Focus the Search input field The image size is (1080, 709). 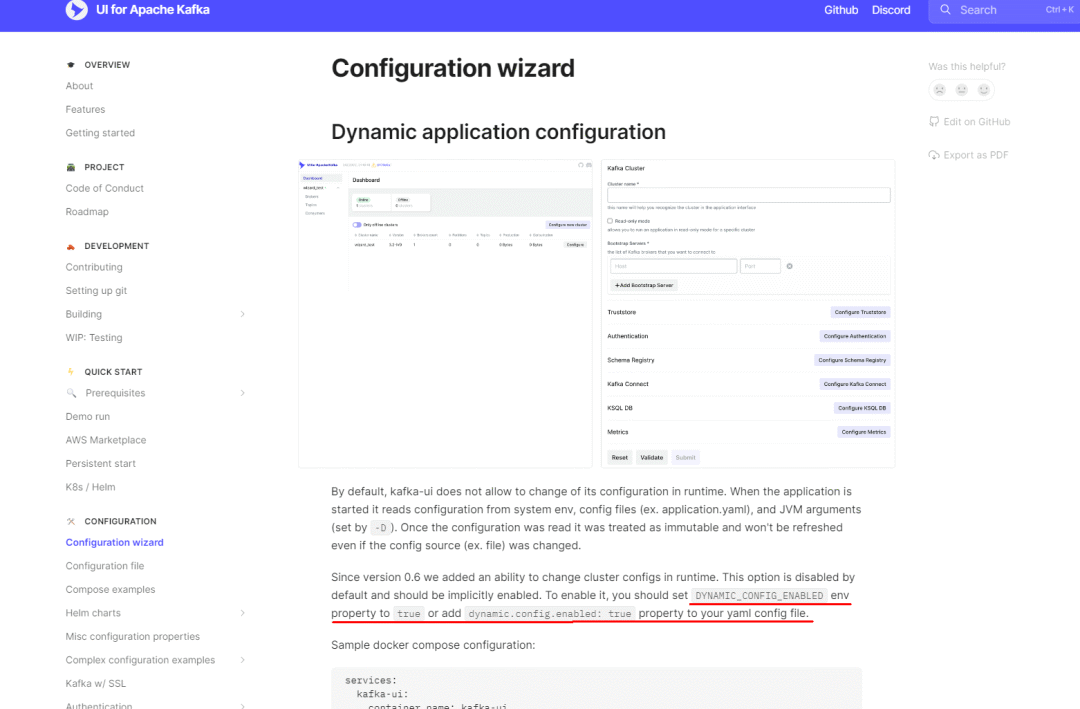pyautogui.click(x=1004, y=10)
